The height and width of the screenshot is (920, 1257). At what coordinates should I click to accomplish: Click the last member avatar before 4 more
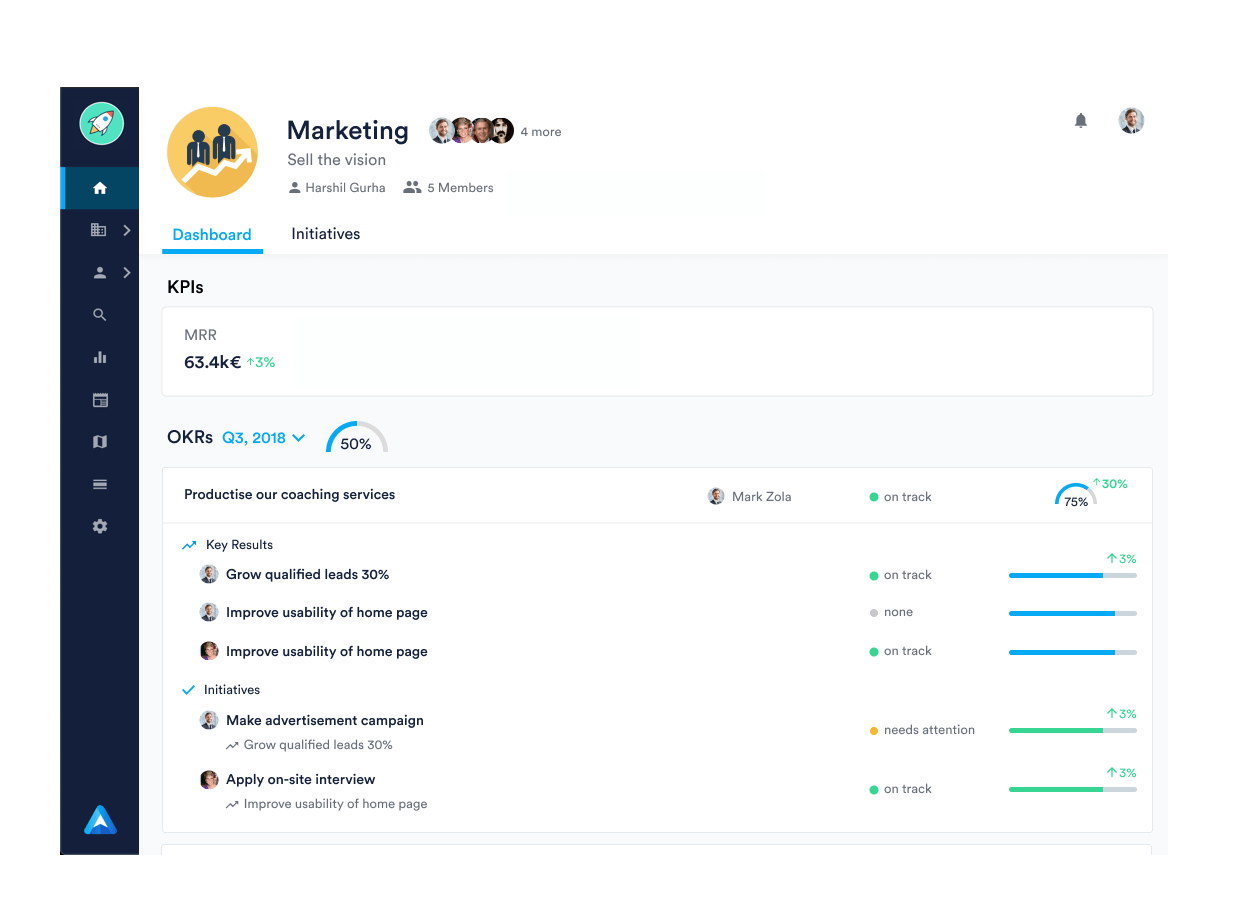point(502,130)
